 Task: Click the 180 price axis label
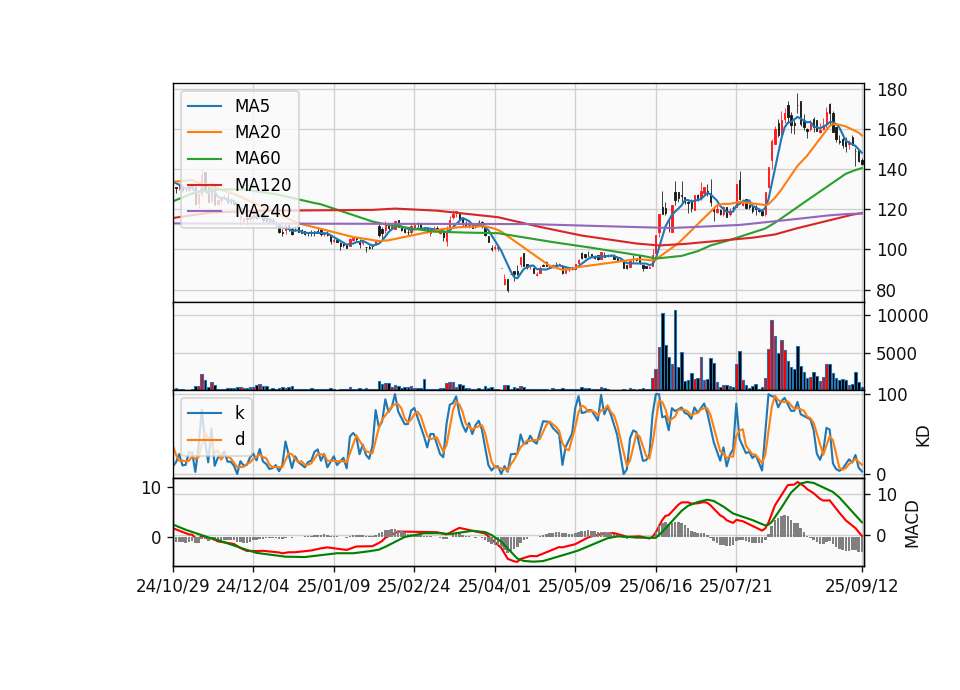[892, 90]
